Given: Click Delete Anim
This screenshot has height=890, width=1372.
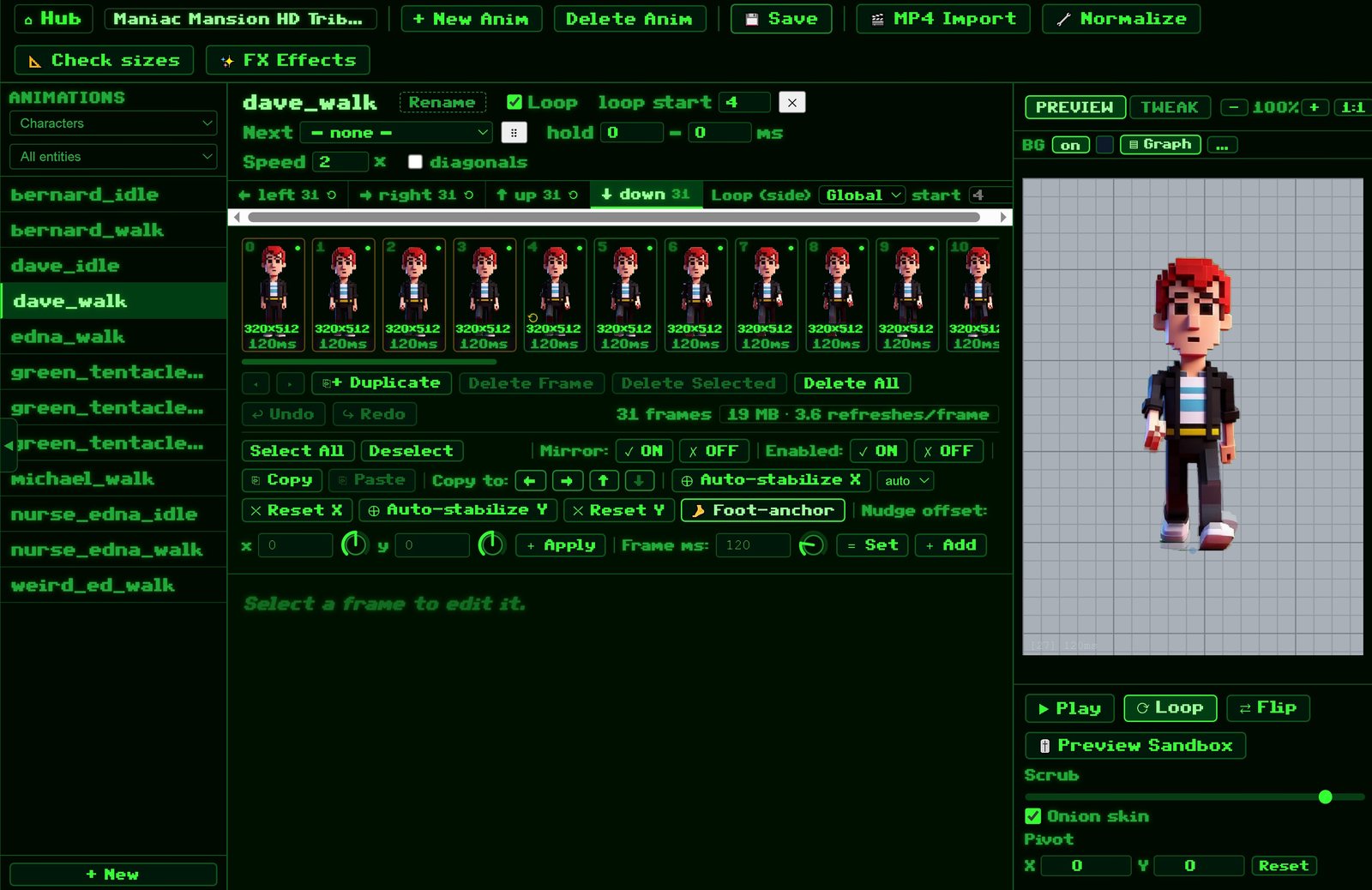Looking at the screenshot, I should click(629, 19).
